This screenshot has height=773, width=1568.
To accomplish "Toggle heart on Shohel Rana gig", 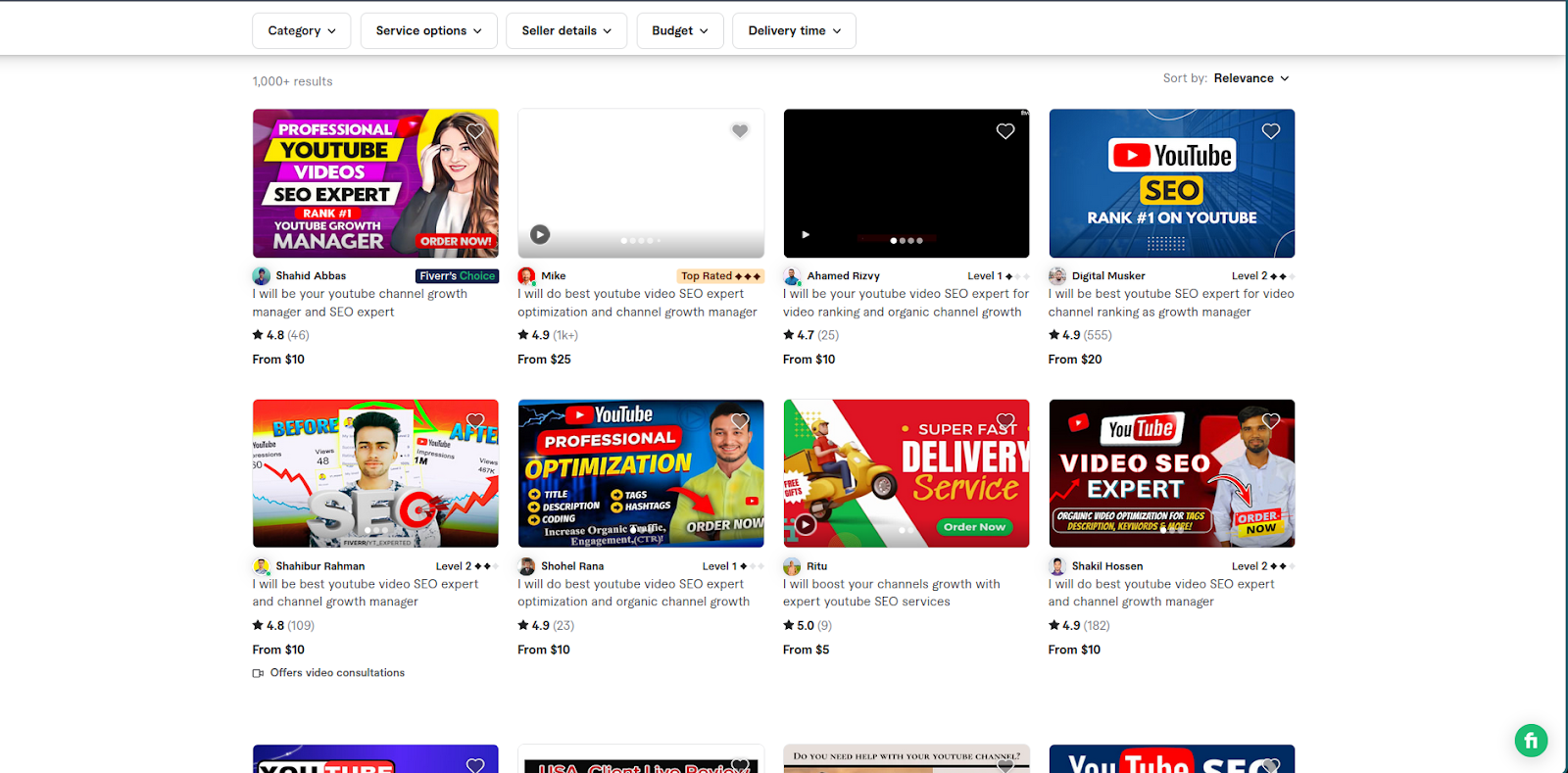I will (x=740, y=421).
